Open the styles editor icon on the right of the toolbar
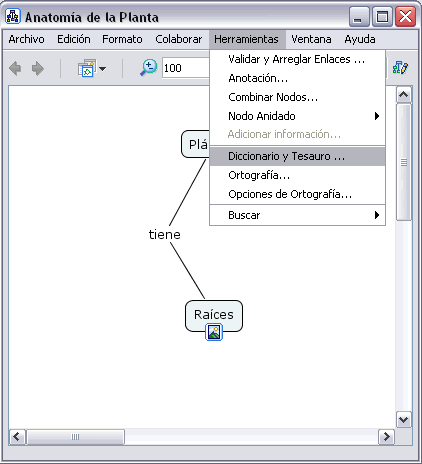422x464 pixels. pyautogui.click(x=400, y=68)
